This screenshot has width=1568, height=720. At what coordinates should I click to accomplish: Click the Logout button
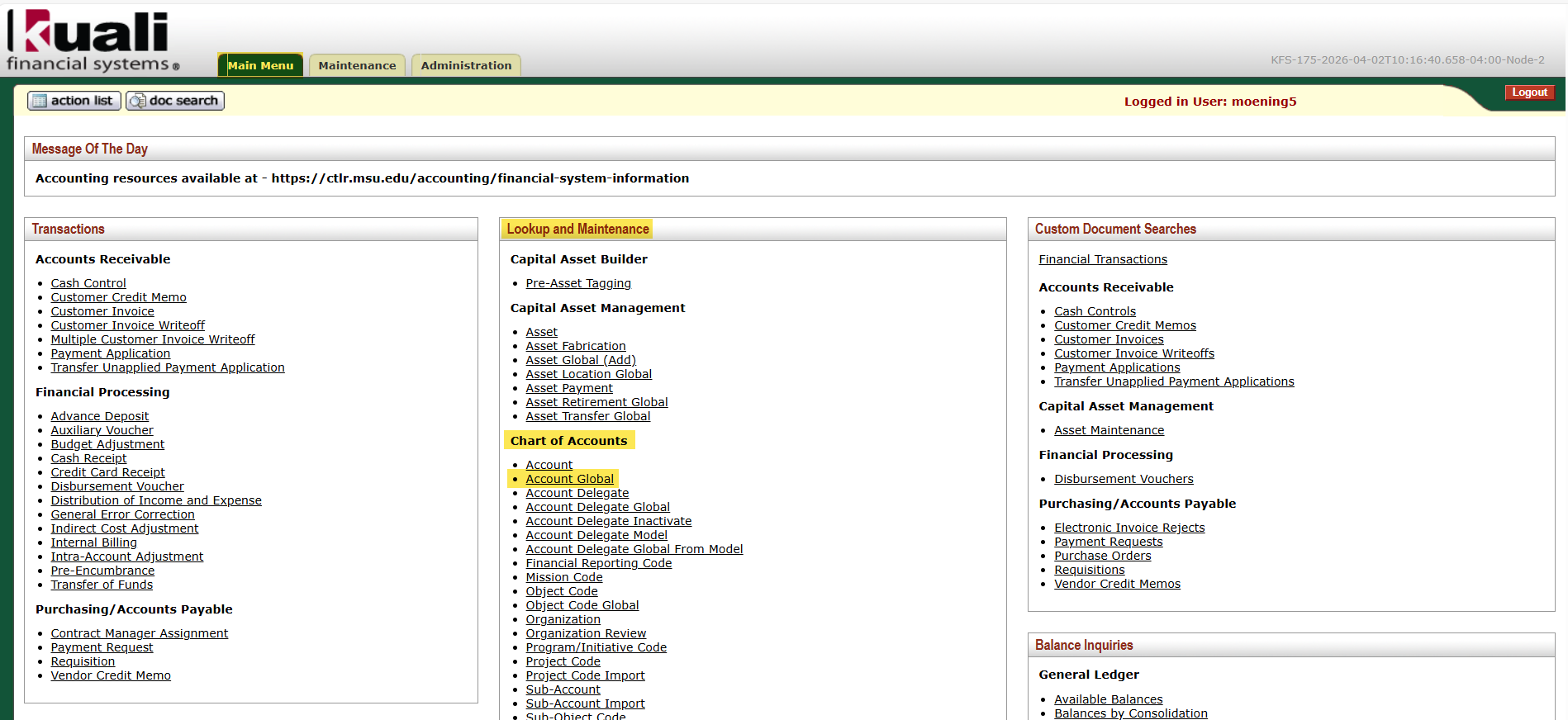point(1529,92)
